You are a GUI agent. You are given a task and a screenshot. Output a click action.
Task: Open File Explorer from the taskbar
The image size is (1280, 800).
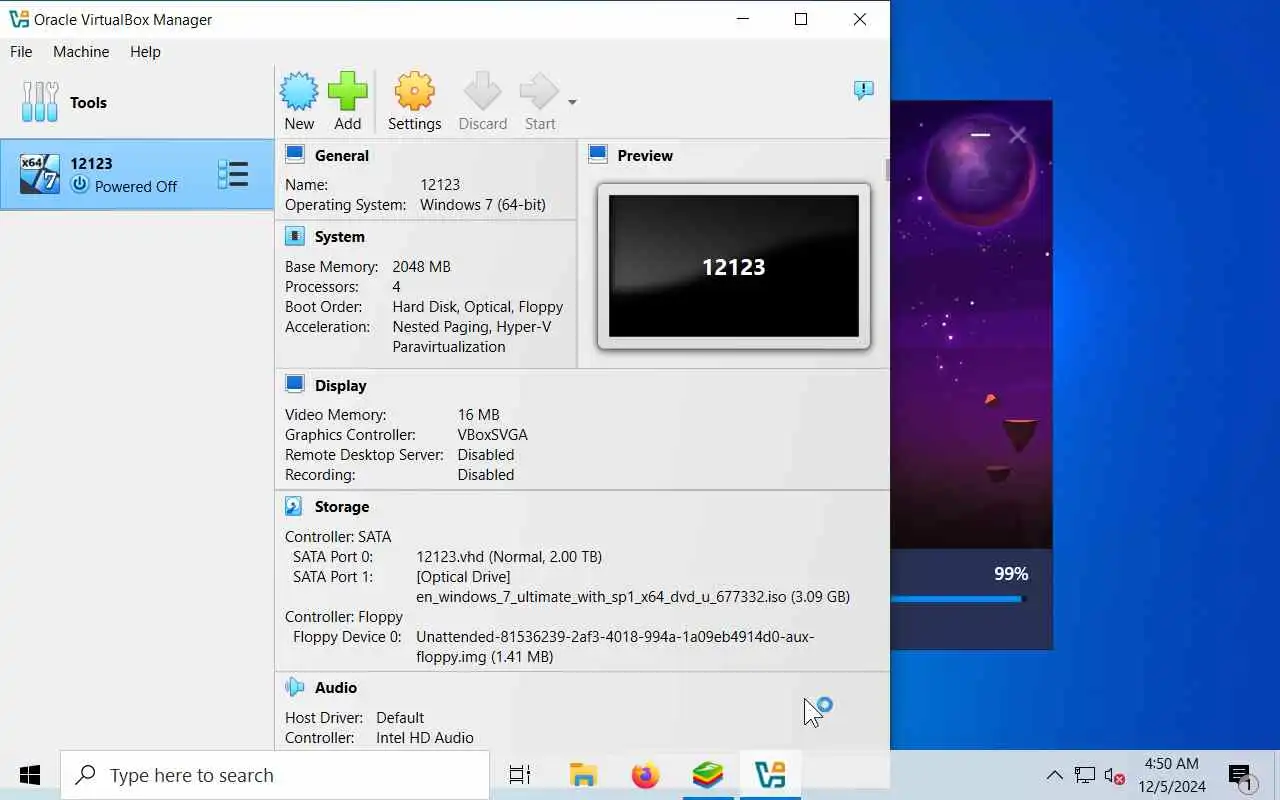point(583,775)
